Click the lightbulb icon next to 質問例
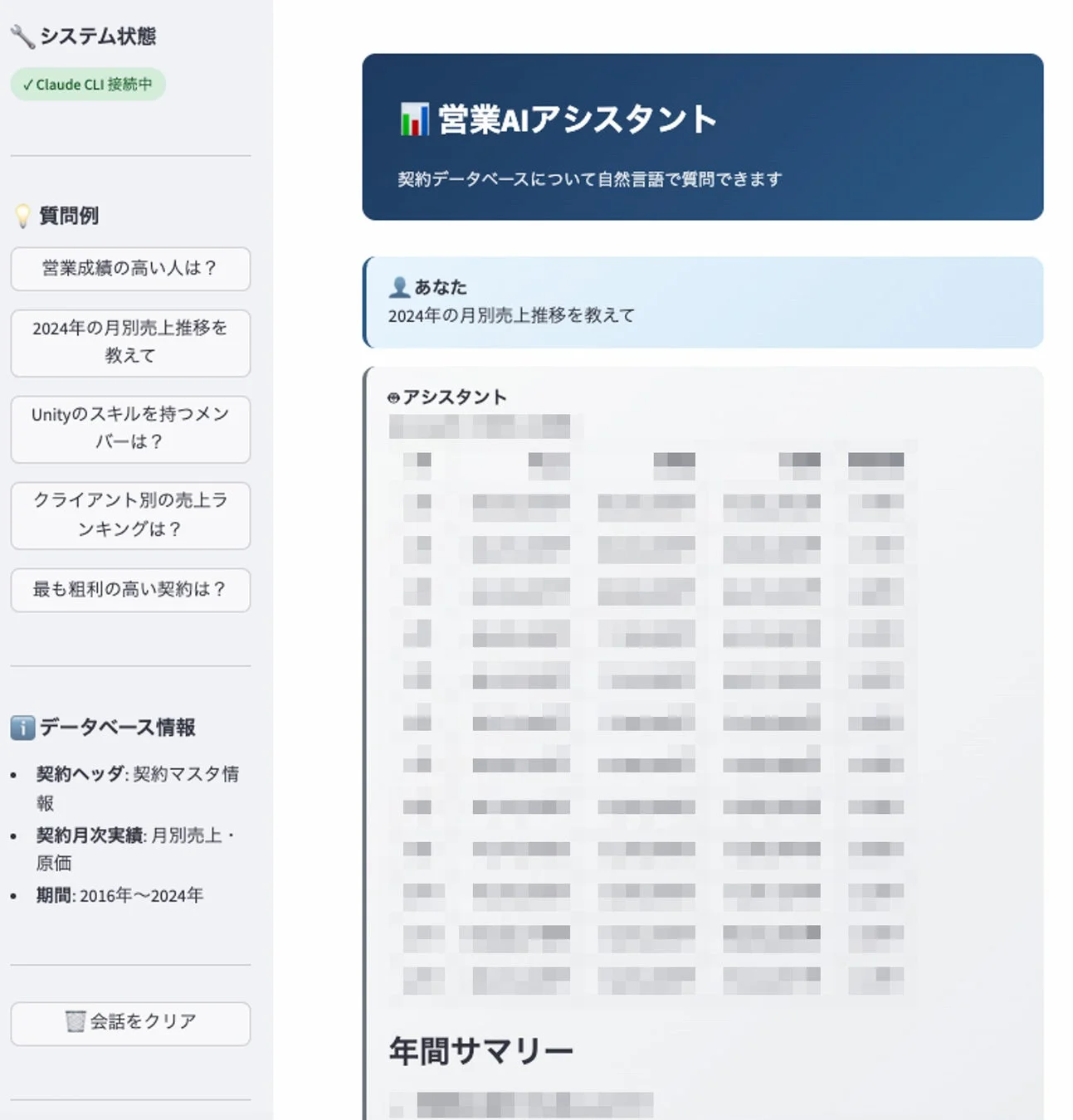 point(23,214)
